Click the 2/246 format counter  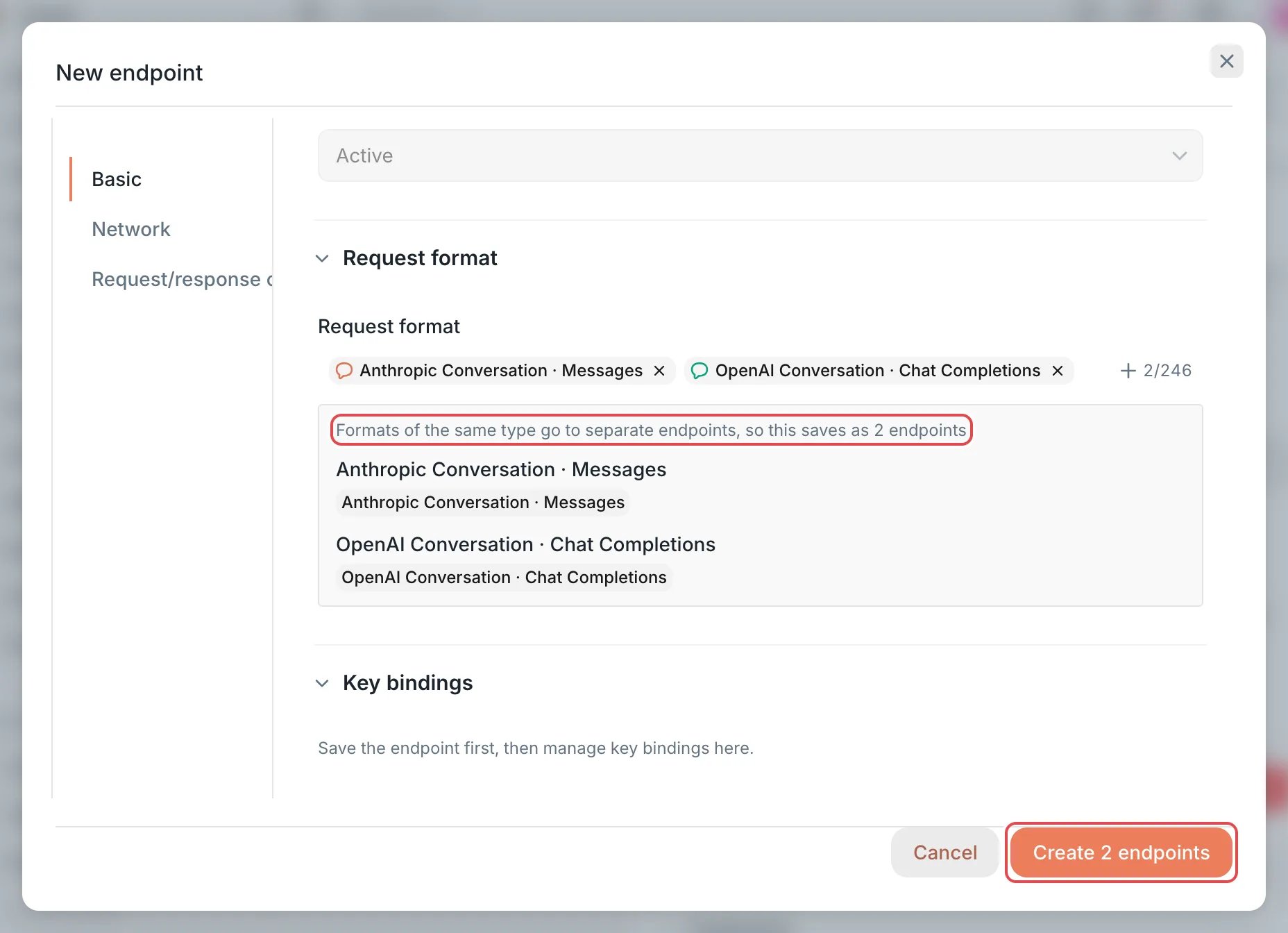click(x=1168, y=371)
